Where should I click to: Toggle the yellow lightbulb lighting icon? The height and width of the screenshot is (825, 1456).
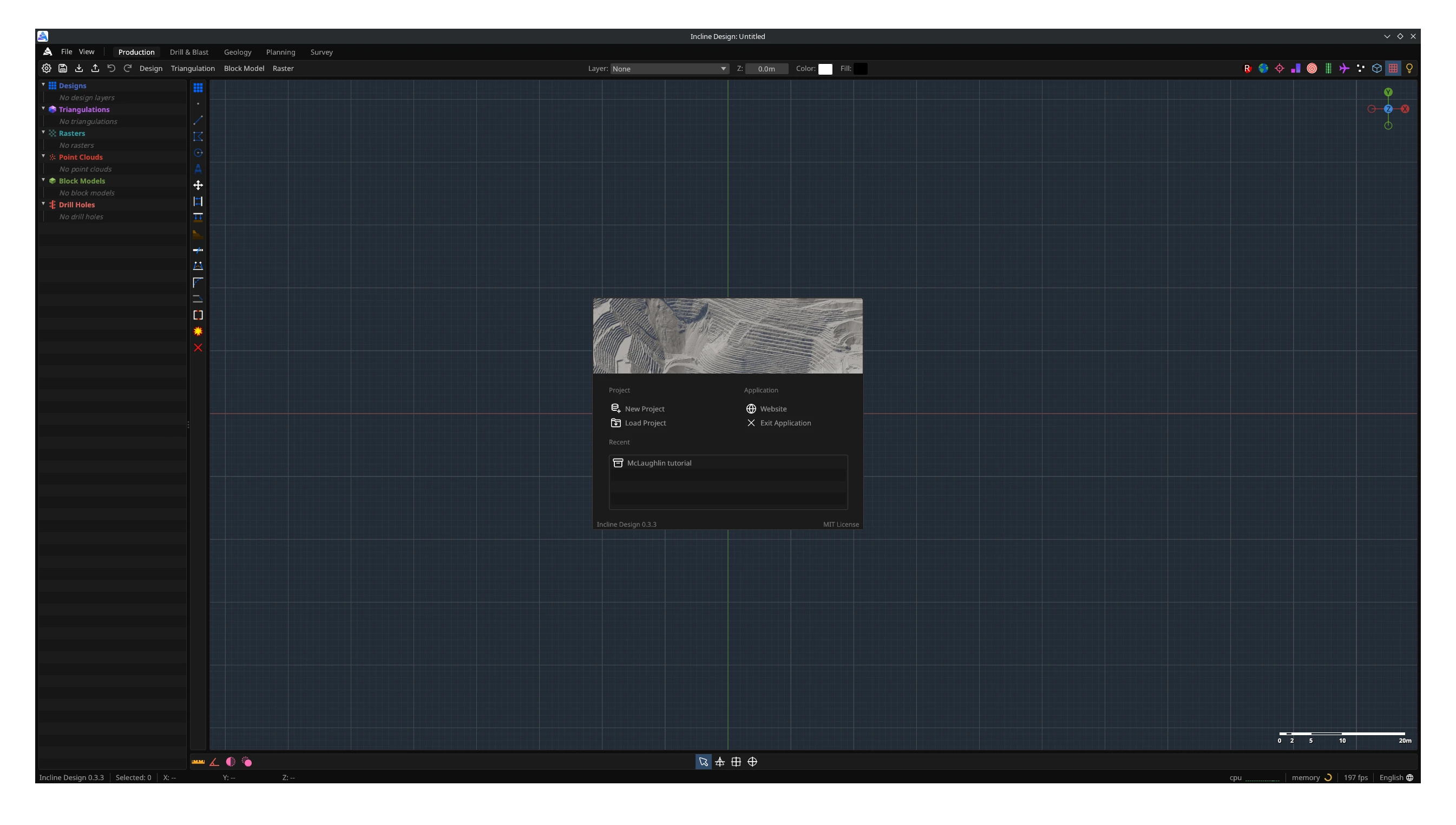(1409, 69)
